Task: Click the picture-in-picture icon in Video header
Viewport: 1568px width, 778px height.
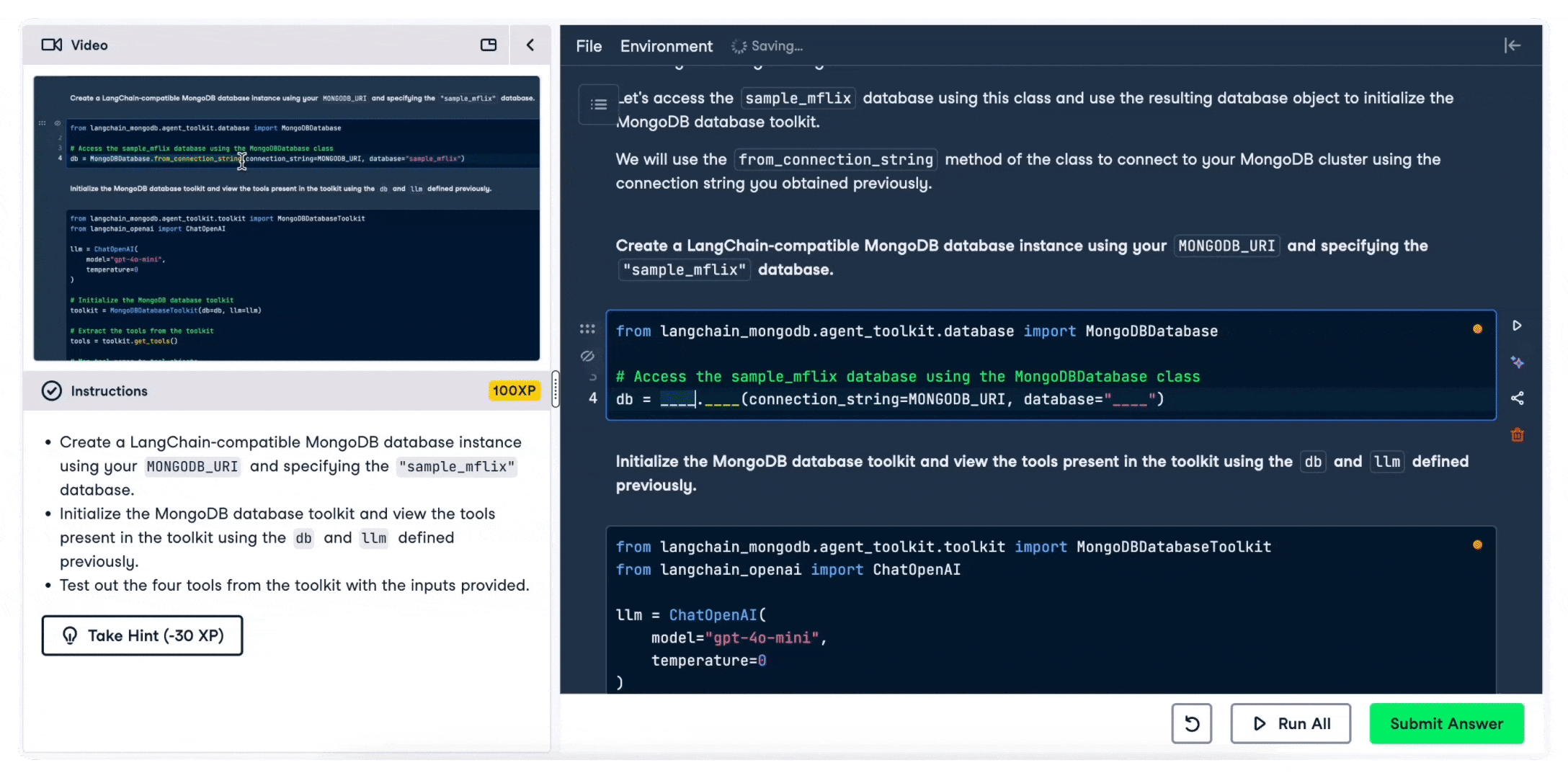Action: click(489, 45)
